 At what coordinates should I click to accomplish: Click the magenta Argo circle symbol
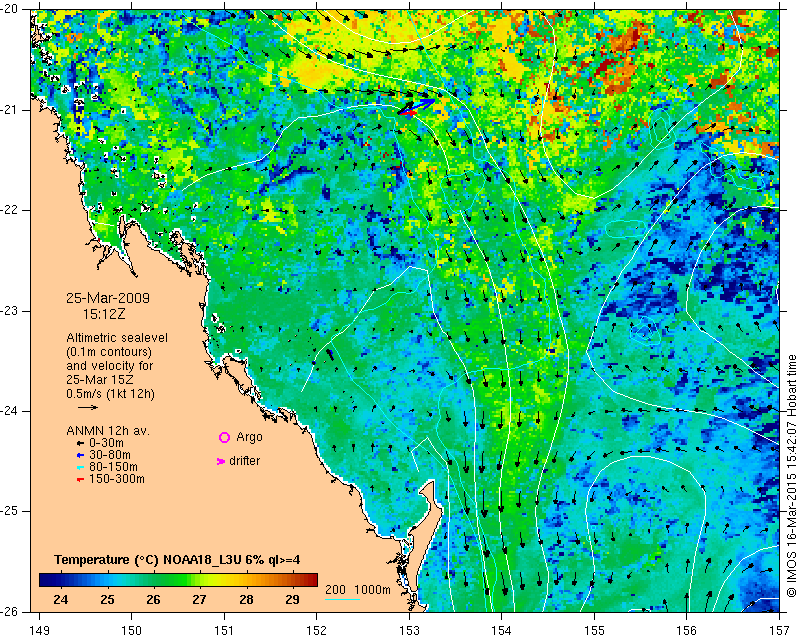tap(224, 437)
